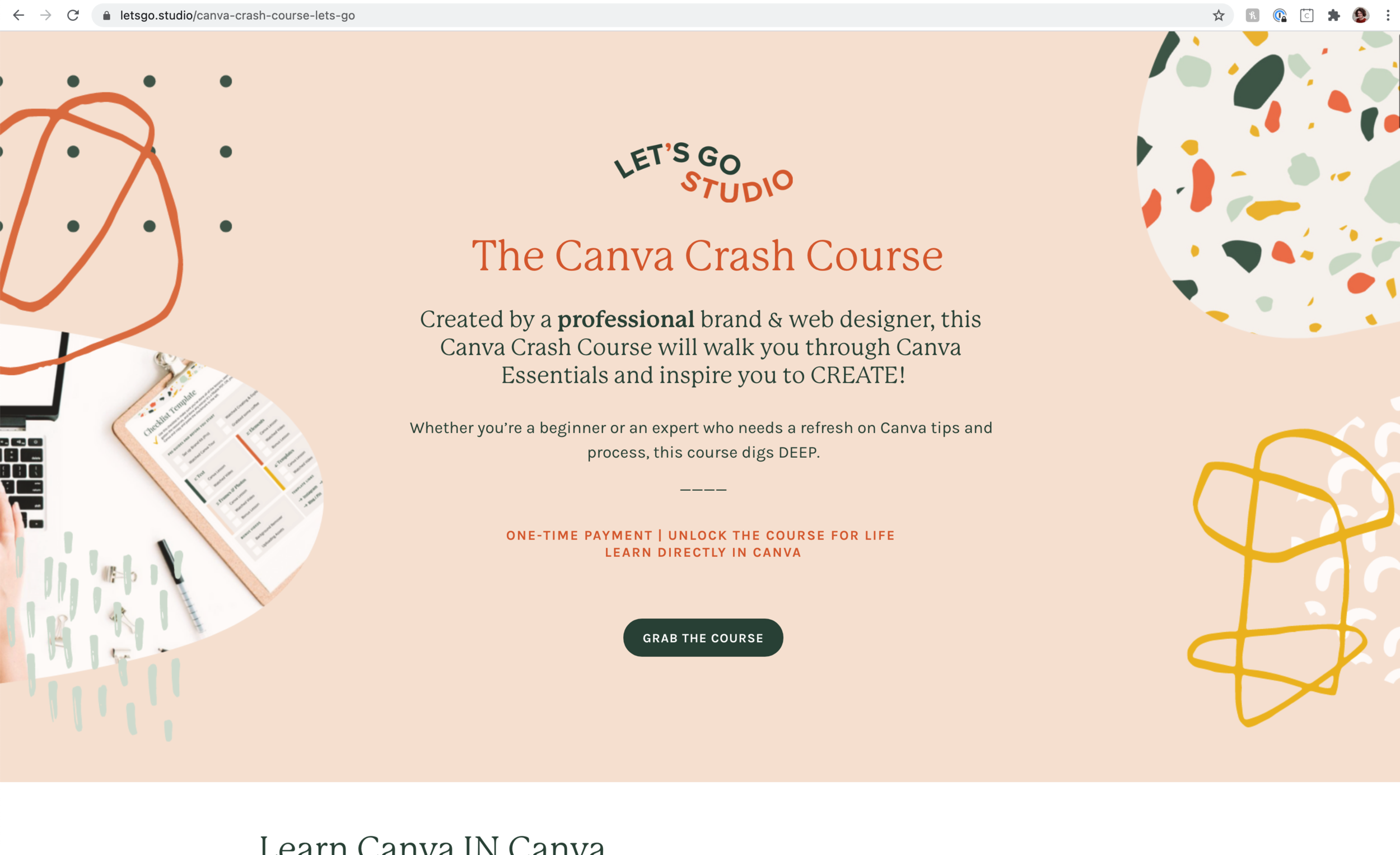Click GRAB THE COURSE button
Viewport: 1400px width, 855px height.
[703, 638]
